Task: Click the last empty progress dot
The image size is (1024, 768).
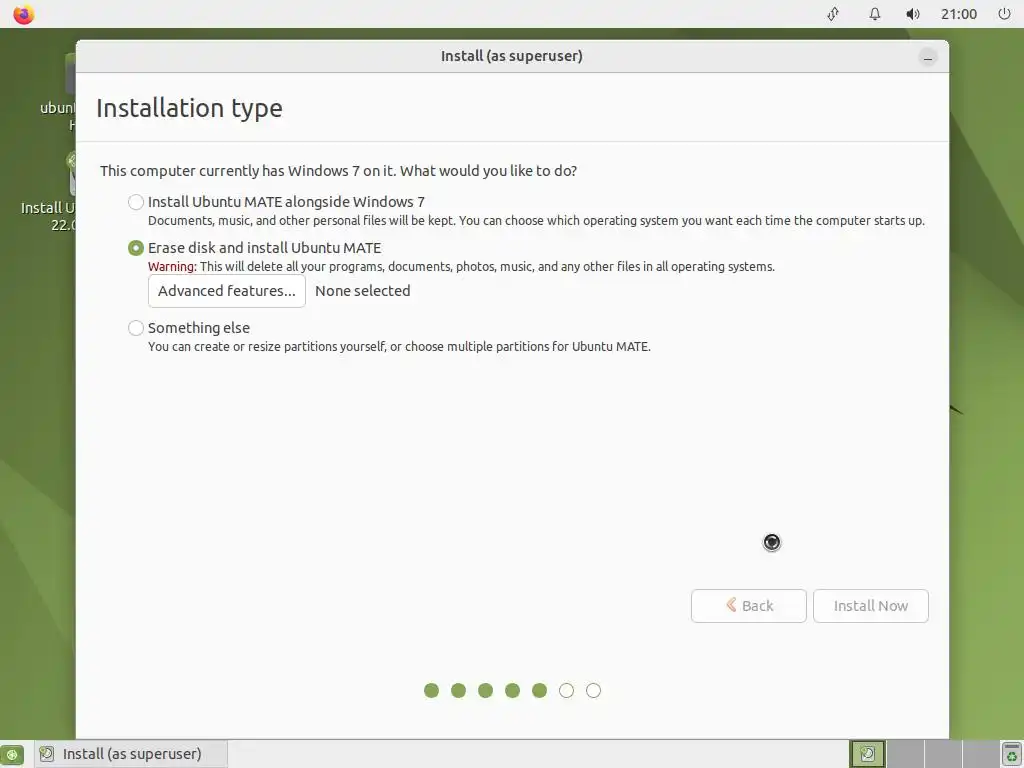Action: (593, 690)
